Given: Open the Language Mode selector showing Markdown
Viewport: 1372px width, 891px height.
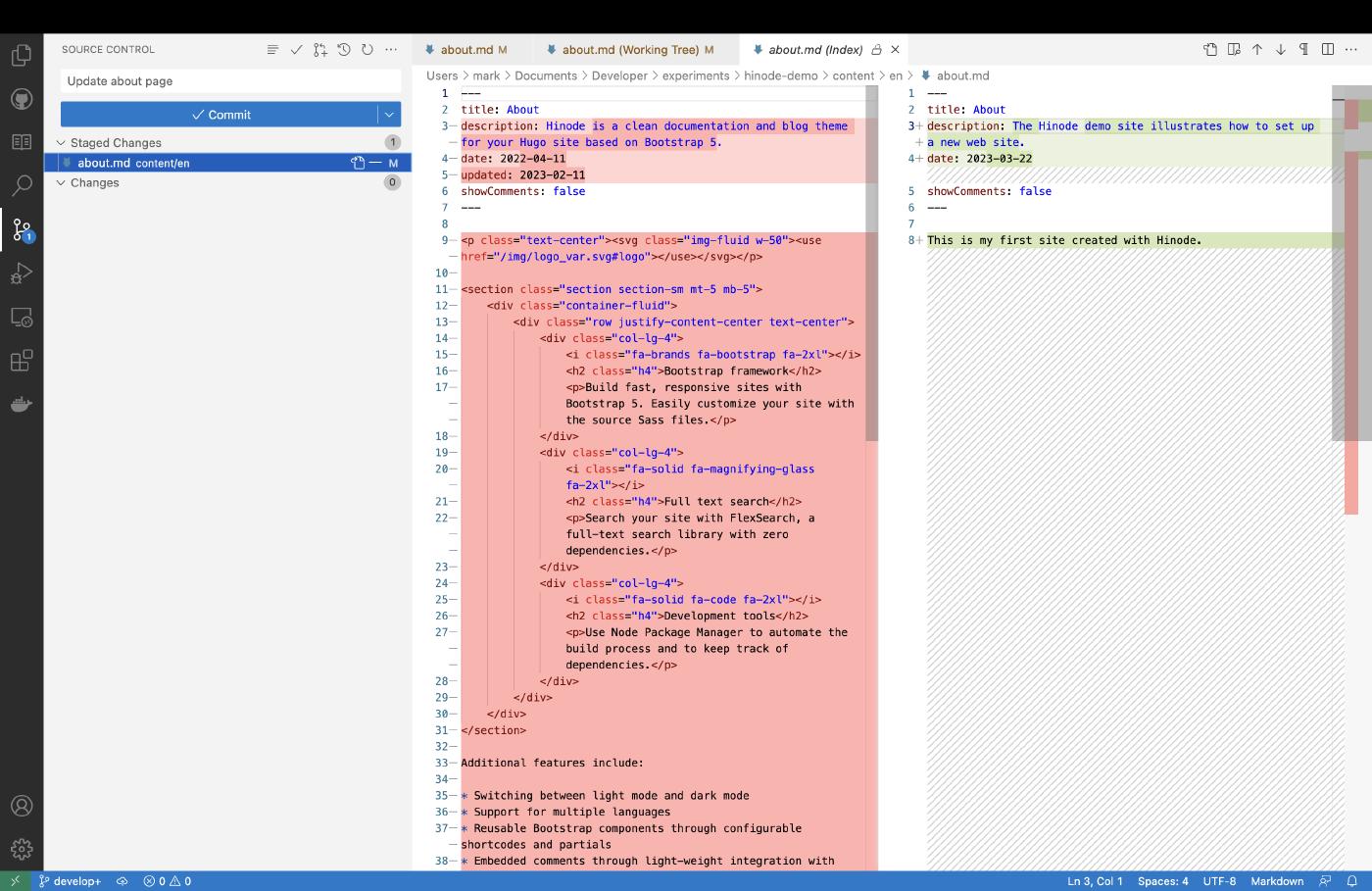Looking at the screenshot, I should (1277, 881).
